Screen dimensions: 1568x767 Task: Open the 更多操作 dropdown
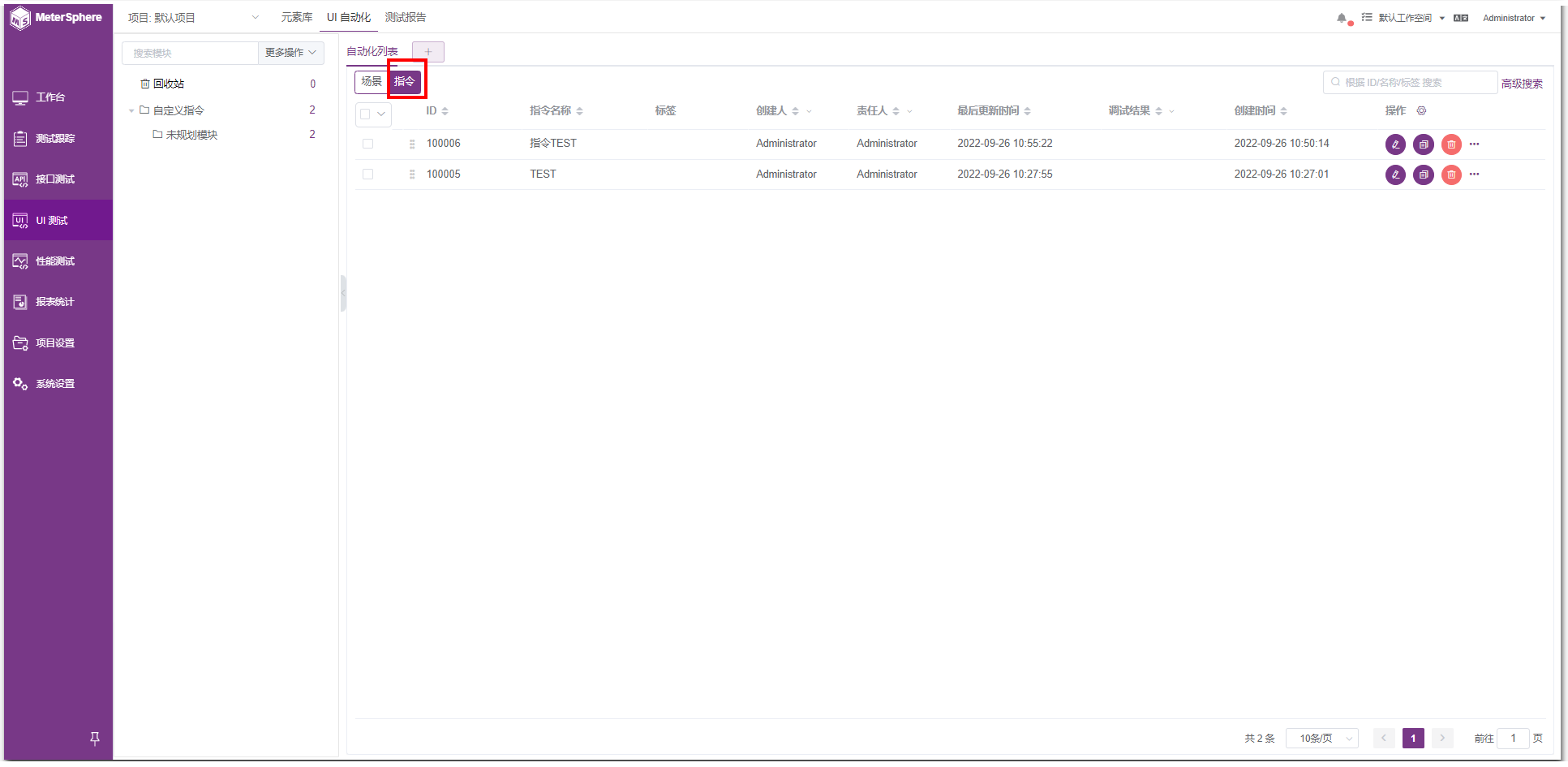click(291, 53)
